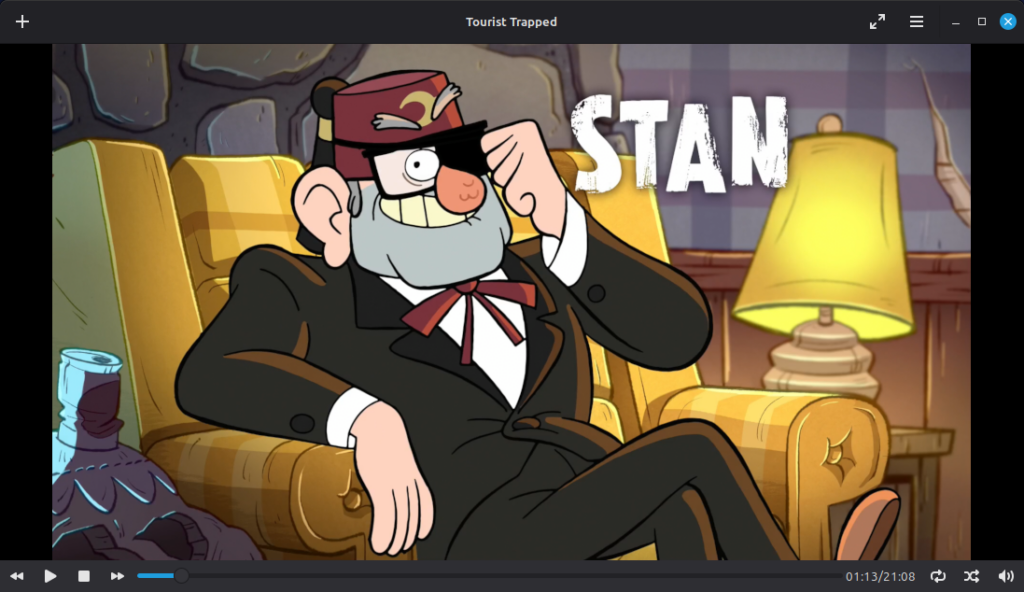Open the hamburger main menu
This screenshot has width=1024, height=592.
916,22
